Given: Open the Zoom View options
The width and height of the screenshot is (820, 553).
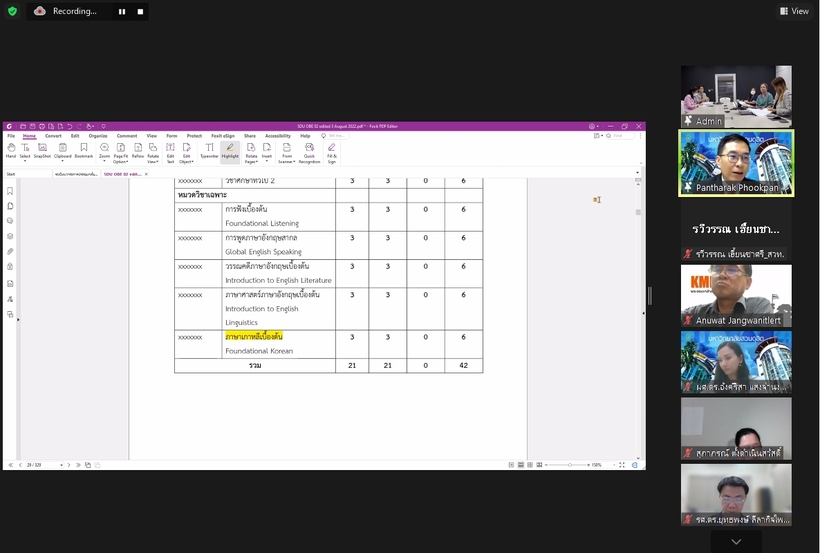Looking at the screenshot, I should tap(794, 11).
